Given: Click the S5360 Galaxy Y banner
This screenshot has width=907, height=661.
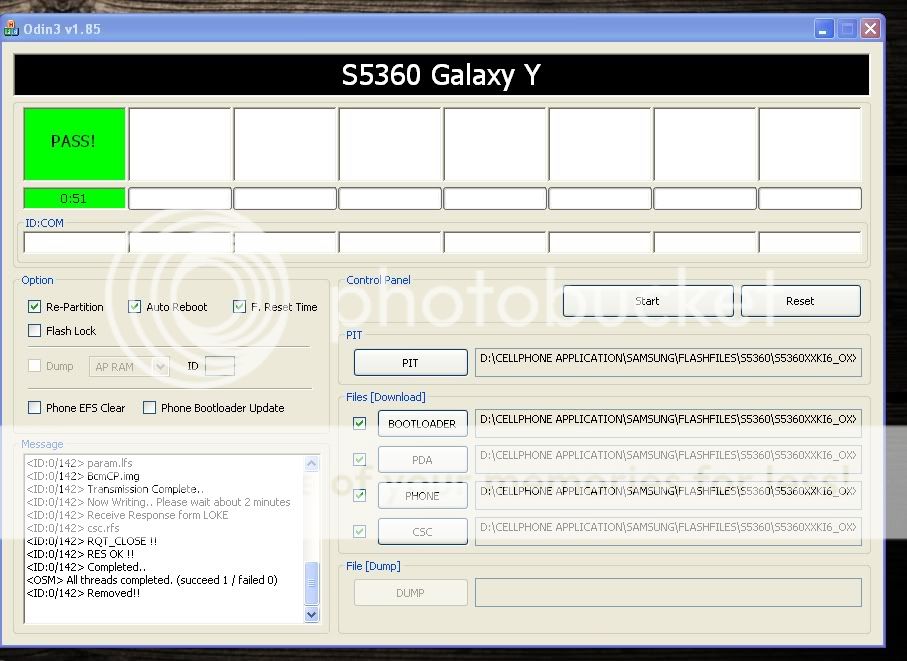Looking at the screenshot, I should click(x=441, y=75).
